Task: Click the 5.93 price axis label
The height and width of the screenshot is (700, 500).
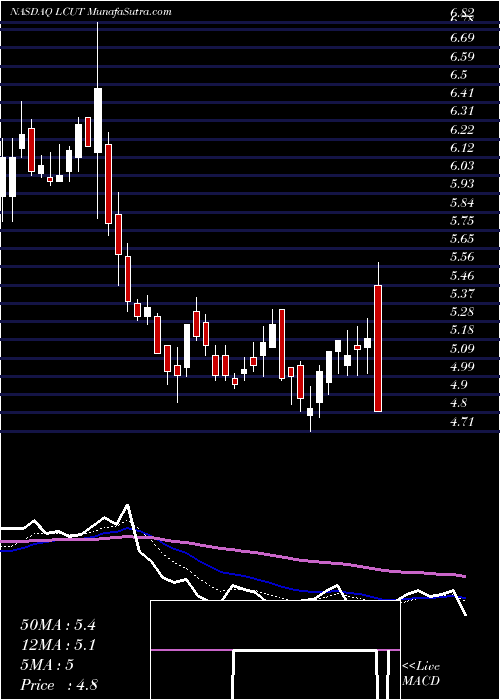Action: tap(462, 184)
